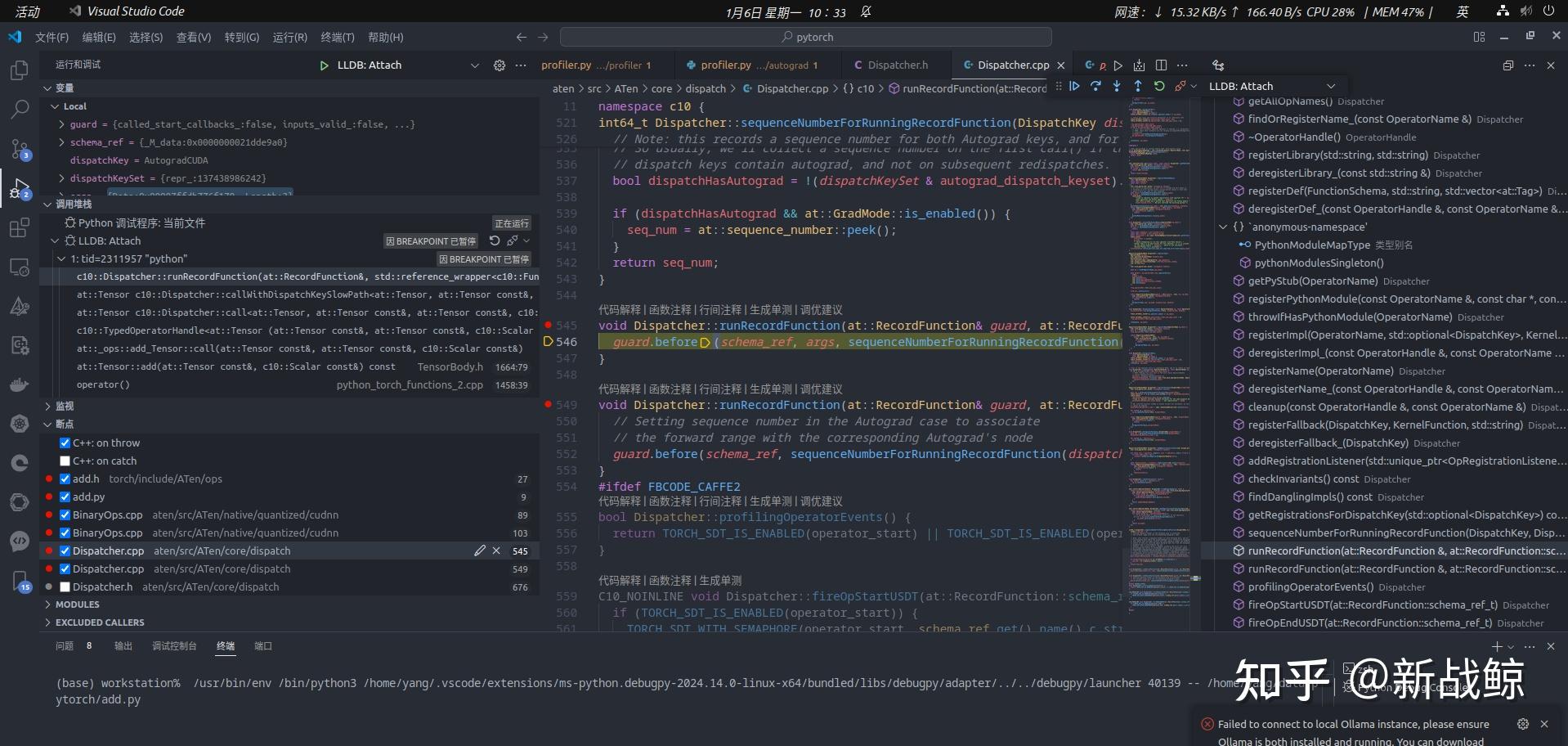Switch to the 调试控制台 panel
The image size is (1568, 746).
tap(174, 646)
